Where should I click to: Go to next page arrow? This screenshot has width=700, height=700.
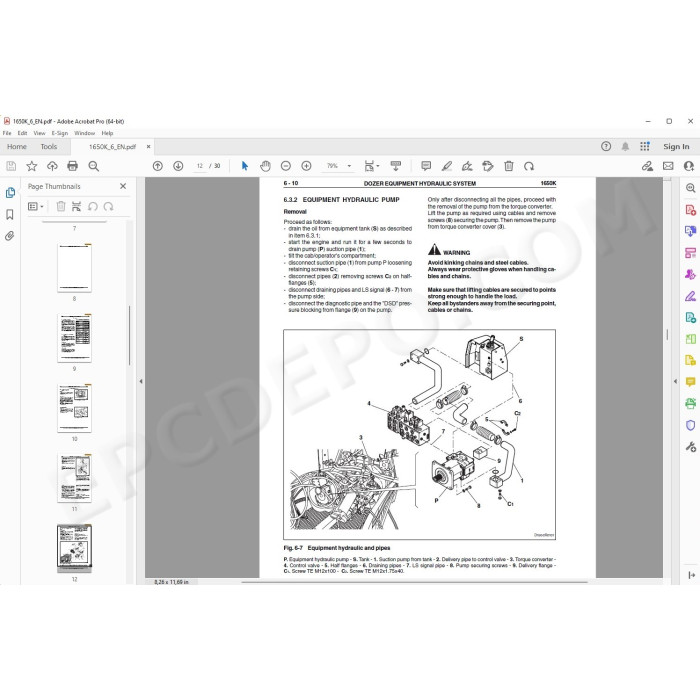pyautogui.click(x=178, y=166)
